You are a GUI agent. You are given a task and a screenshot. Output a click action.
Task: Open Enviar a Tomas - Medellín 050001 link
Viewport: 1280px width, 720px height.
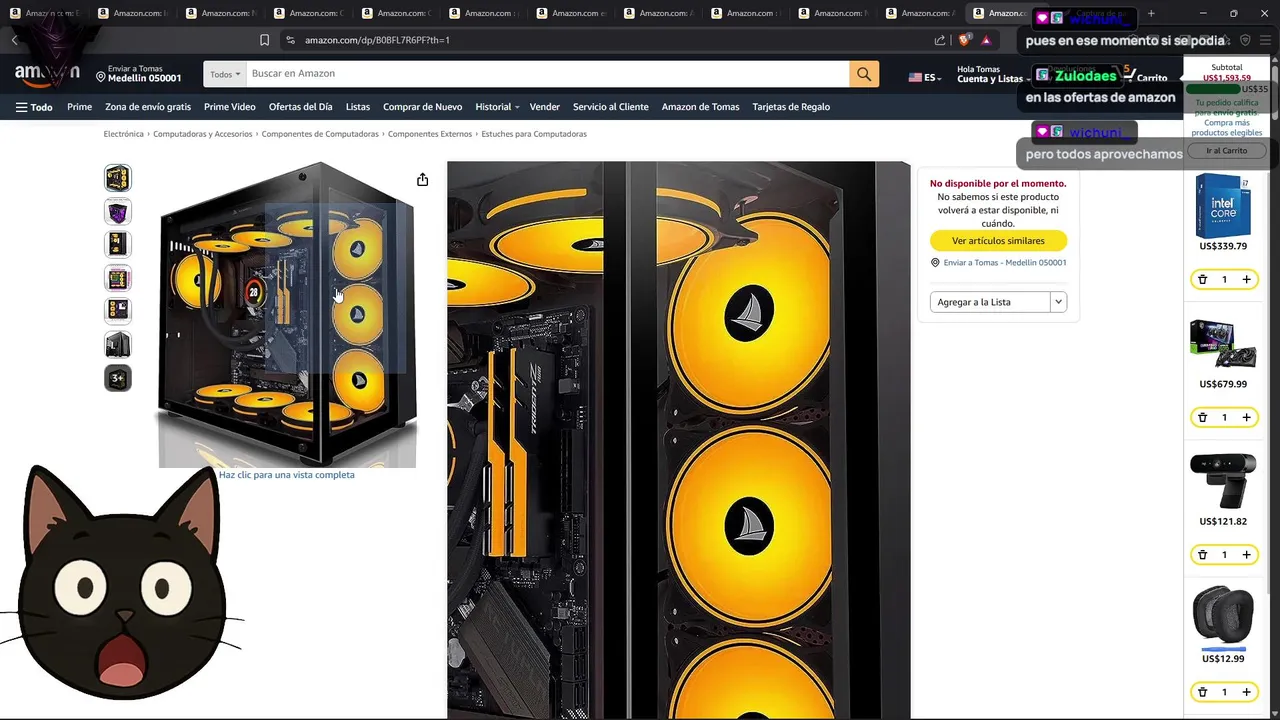(x=1004, y=263)
